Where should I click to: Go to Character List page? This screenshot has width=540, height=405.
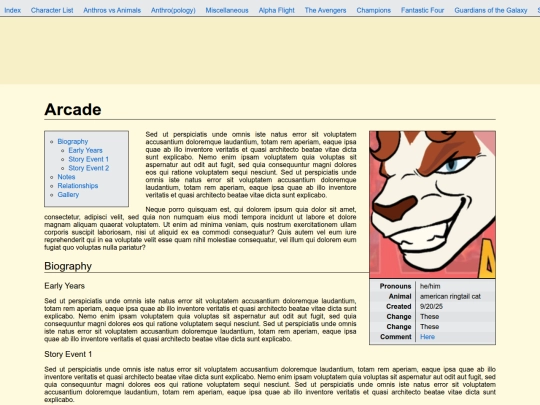click(52, 10)
